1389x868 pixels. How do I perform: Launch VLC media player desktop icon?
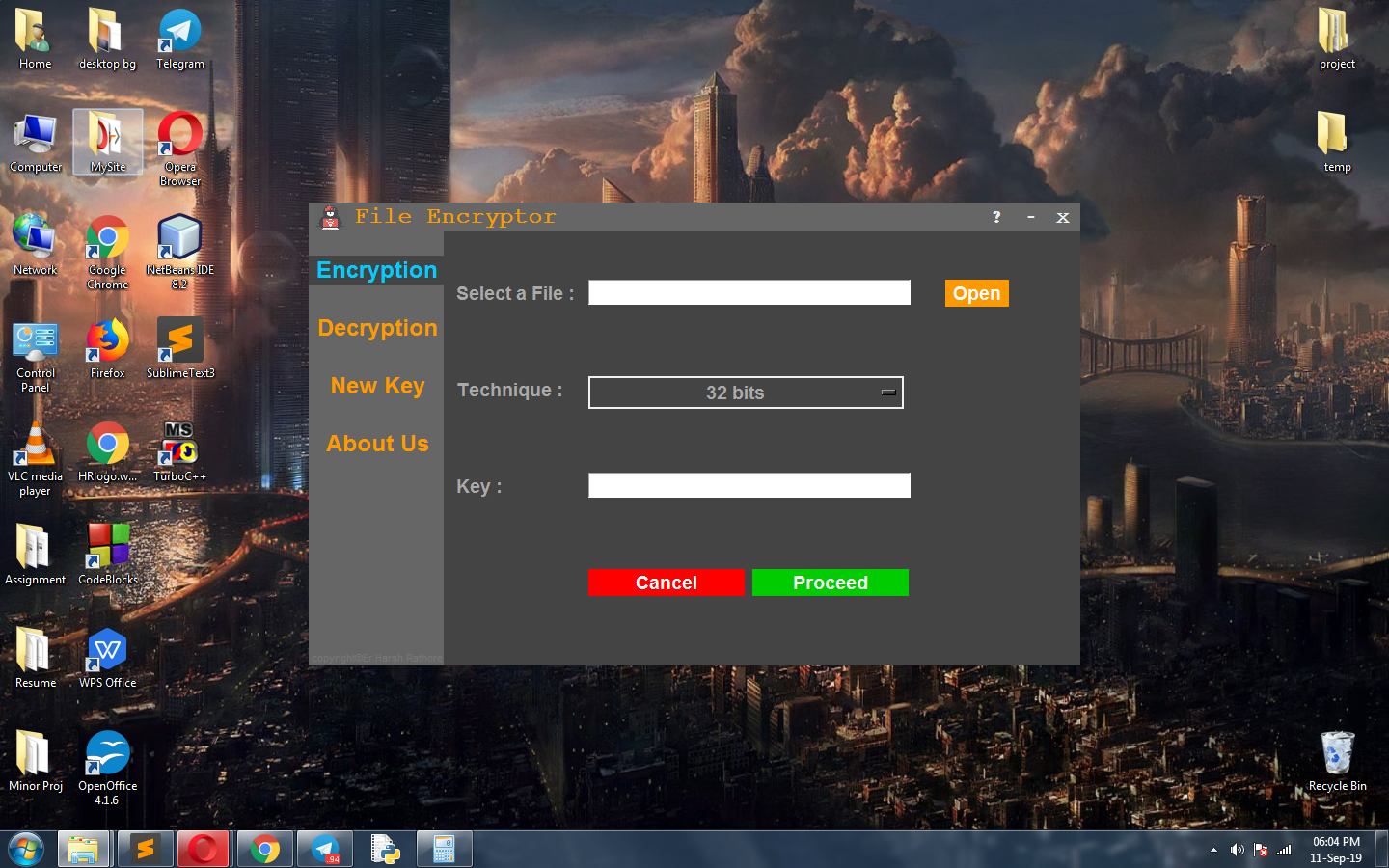pyautogui.click(x=35, y=448)
